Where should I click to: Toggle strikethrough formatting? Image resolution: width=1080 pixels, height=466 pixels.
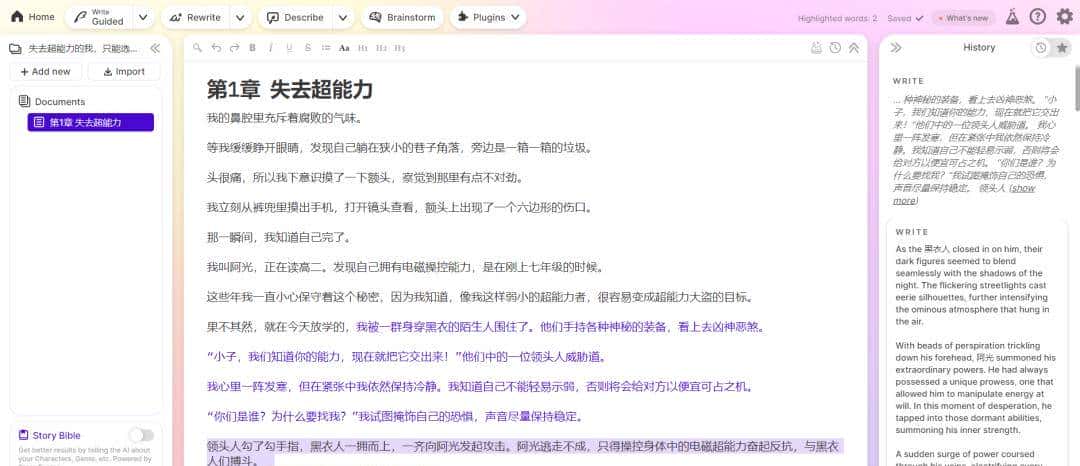tap(307, 47)
